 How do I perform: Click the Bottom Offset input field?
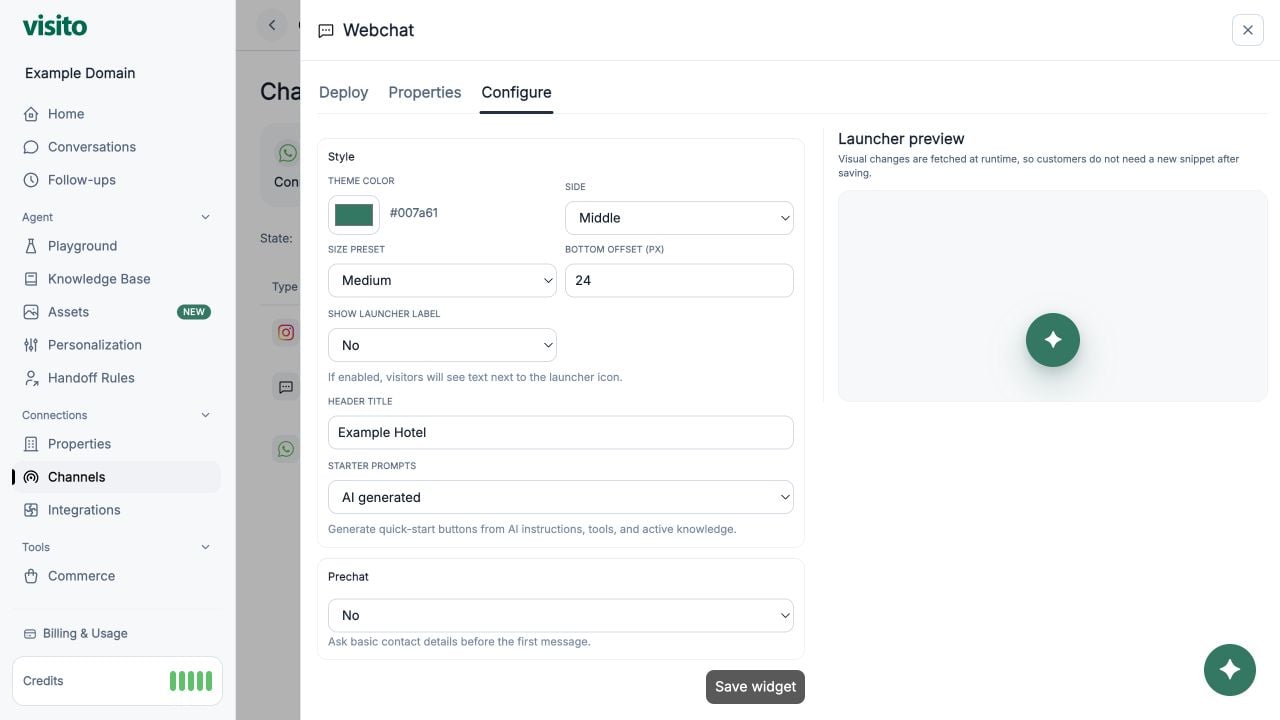coord(679,281)
